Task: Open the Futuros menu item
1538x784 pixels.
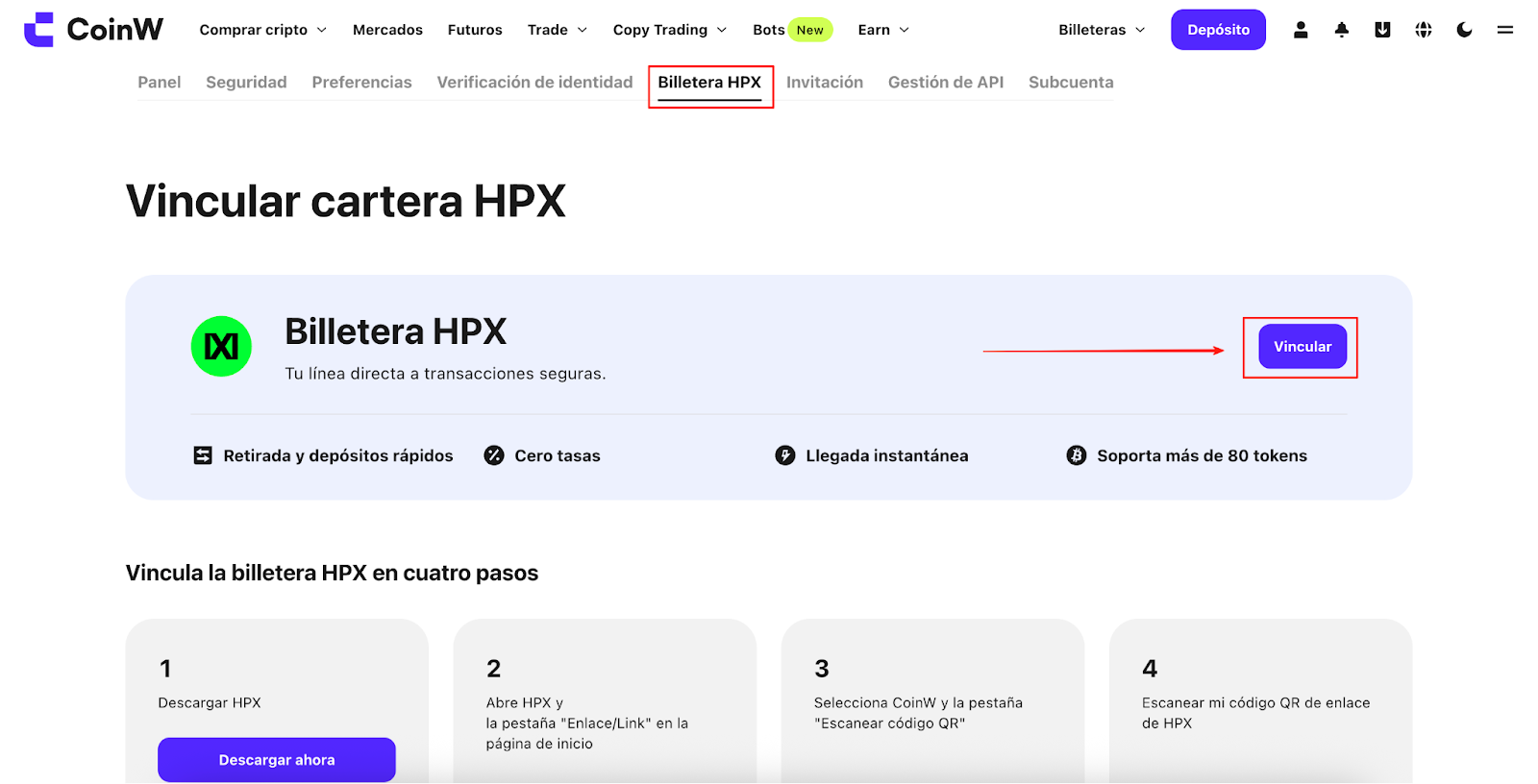Action: click(x=475, y=30)
